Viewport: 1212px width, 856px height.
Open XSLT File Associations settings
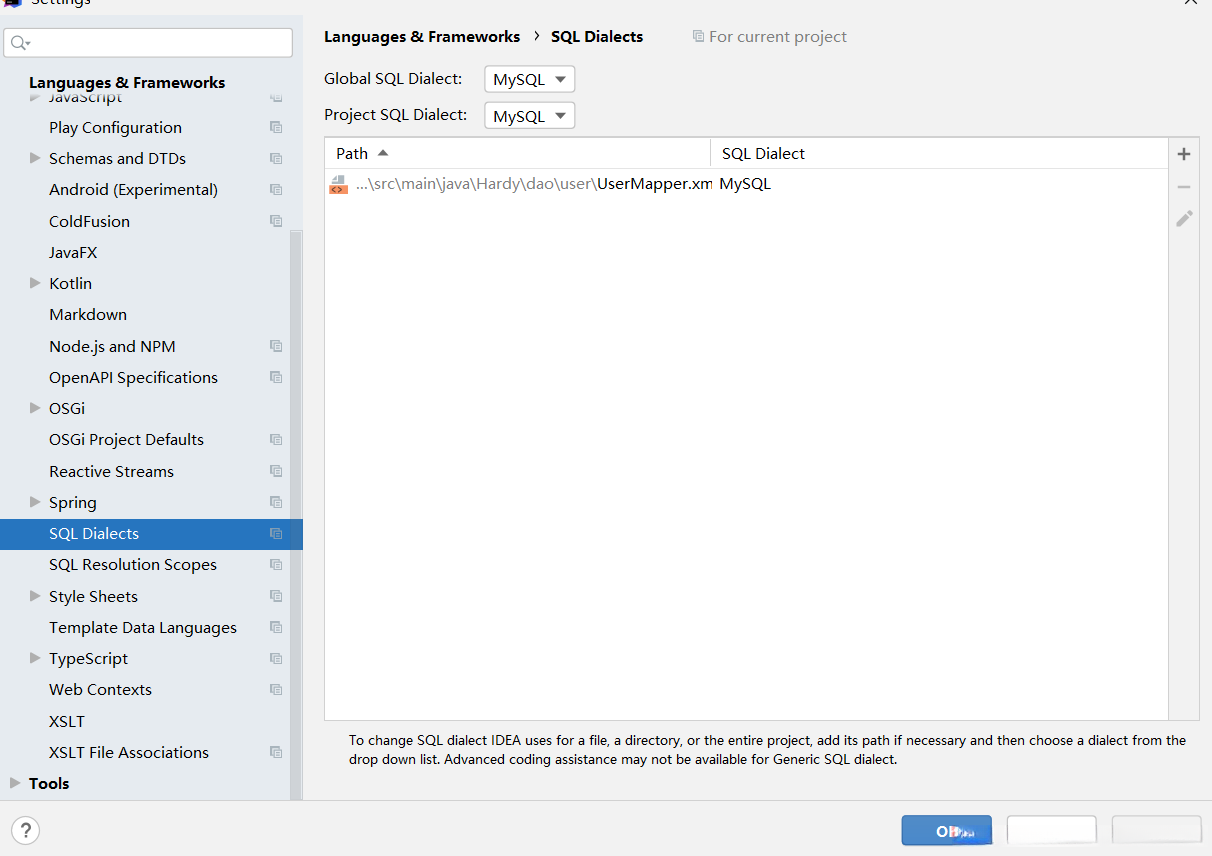(129, 752)
